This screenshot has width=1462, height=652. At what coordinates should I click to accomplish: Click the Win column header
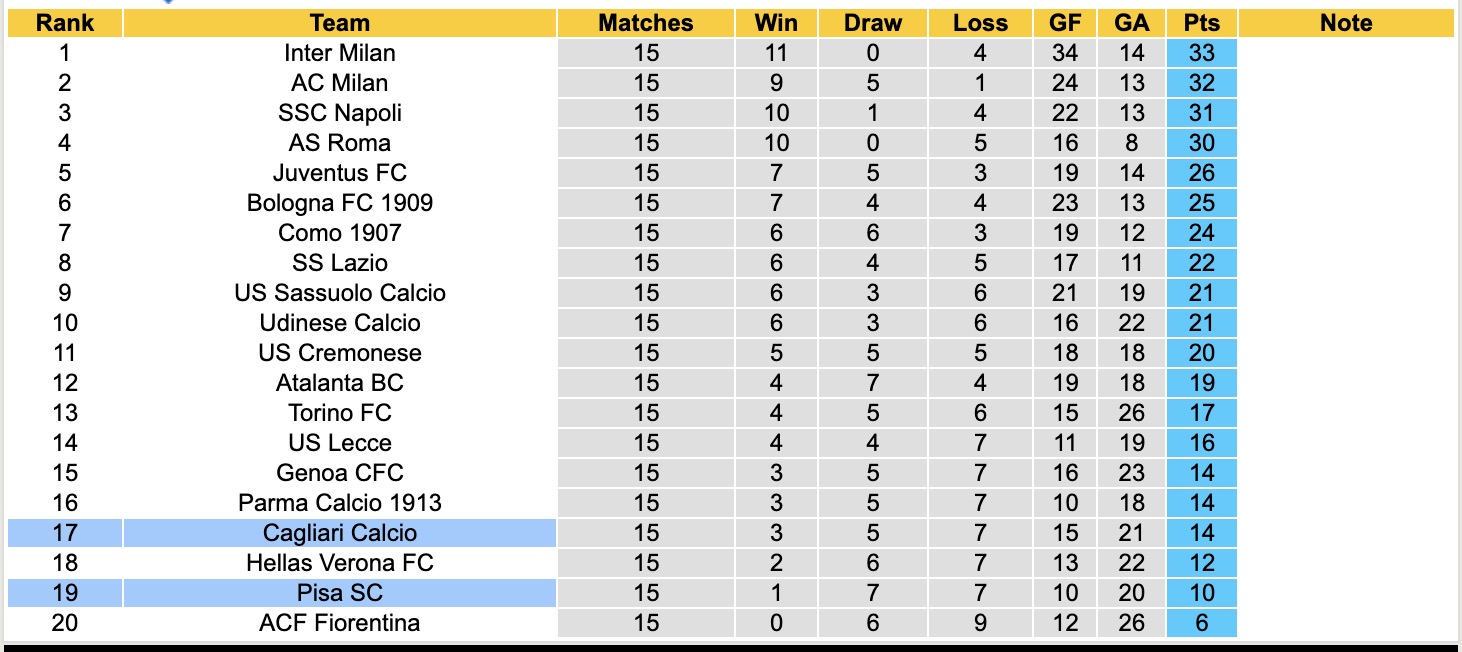point(776,23)
